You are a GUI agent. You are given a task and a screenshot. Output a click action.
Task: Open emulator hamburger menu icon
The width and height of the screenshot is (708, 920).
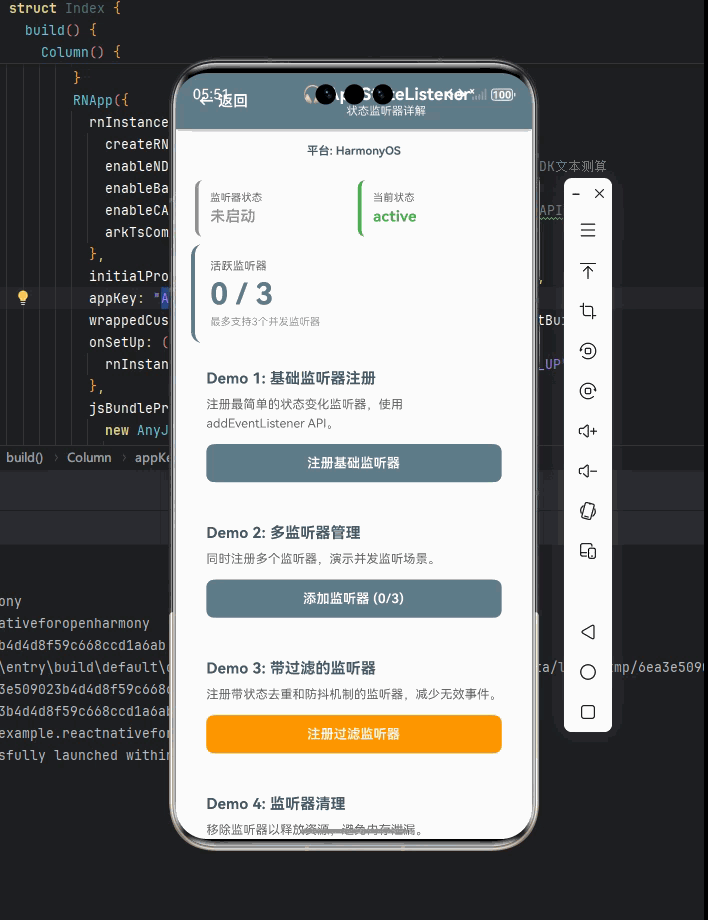tap(588, 230)
